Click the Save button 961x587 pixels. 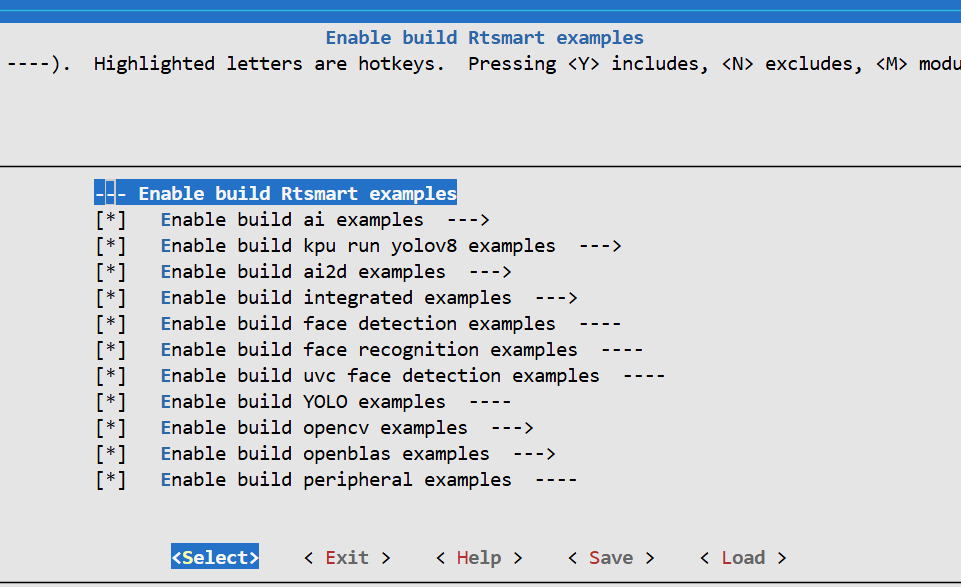[611, 558]
